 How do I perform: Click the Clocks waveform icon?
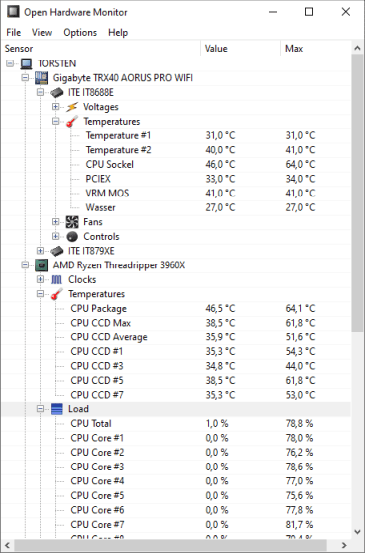pos(56,279)
